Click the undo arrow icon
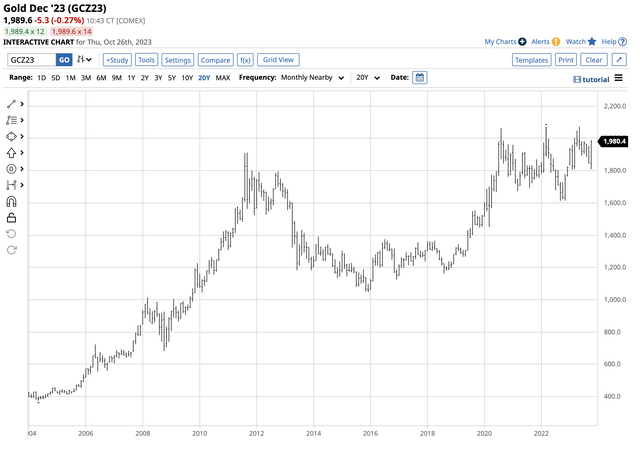The width and height of the screenshot is (640, 453). tap(11, 234)
